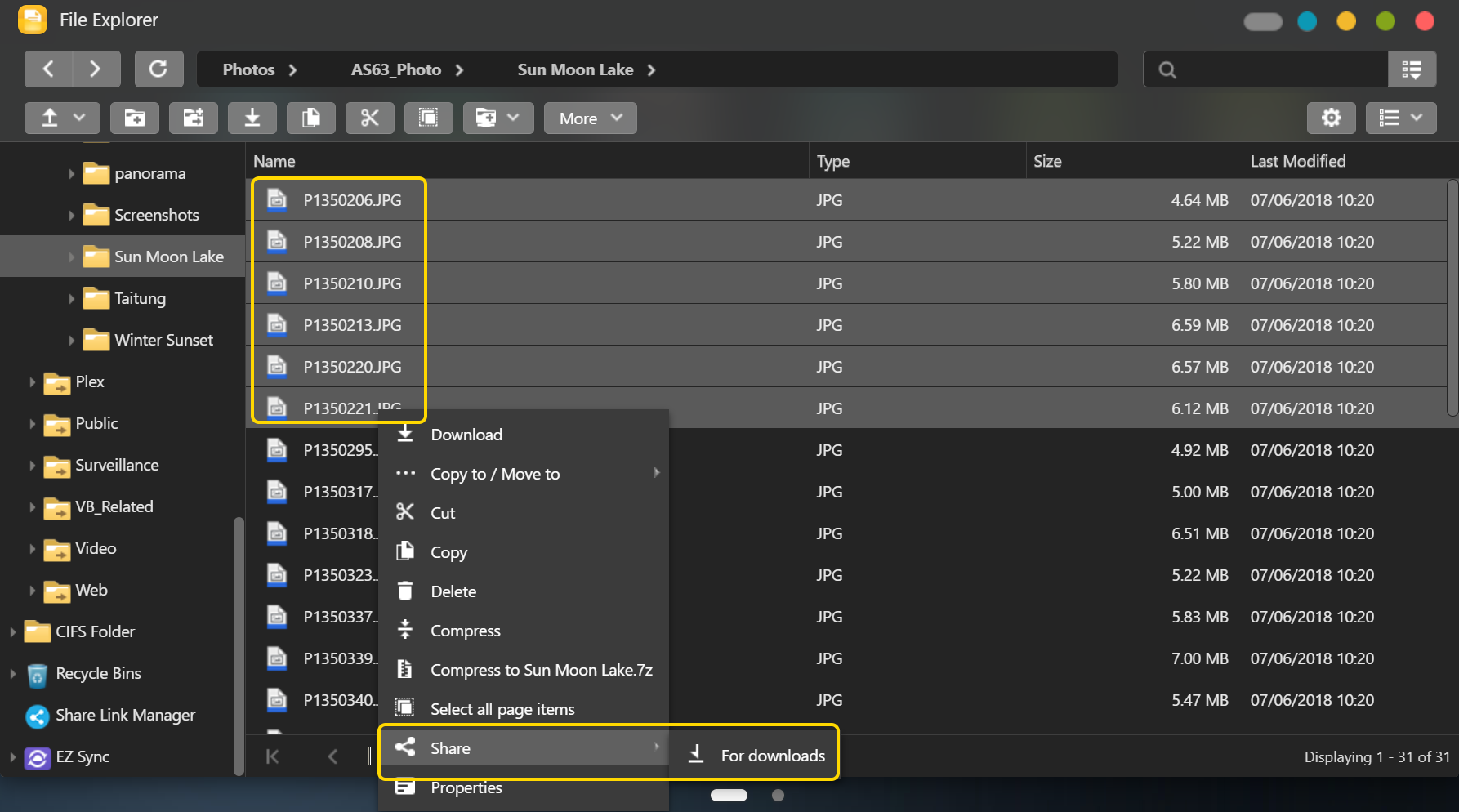Viewport: 1459px width, 812px height.
Task: Choose Compress to Sun Moon Lake.7z
Action: coord(523,670)
